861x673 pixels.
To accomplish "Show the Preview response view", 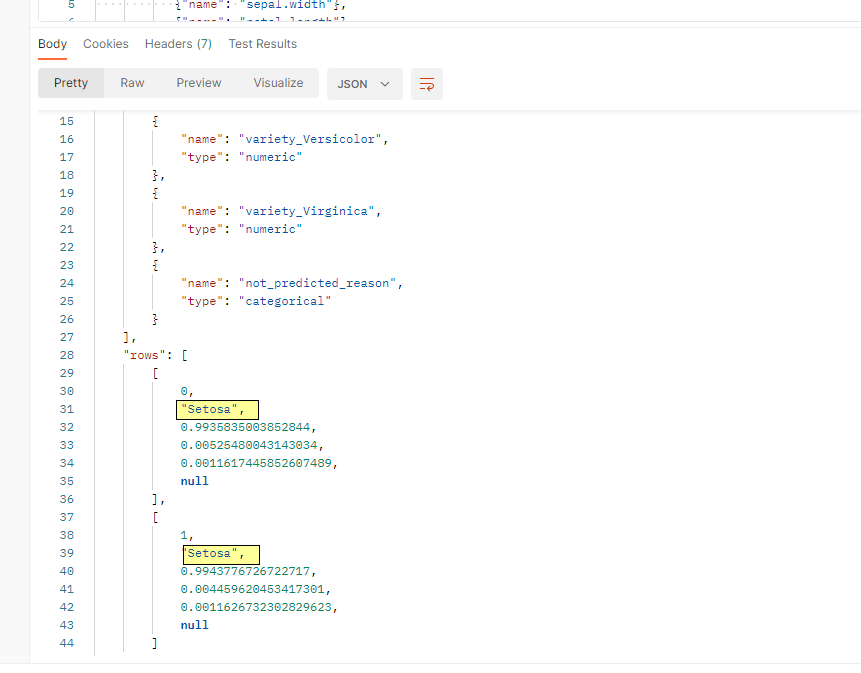I will pos(199,83).
